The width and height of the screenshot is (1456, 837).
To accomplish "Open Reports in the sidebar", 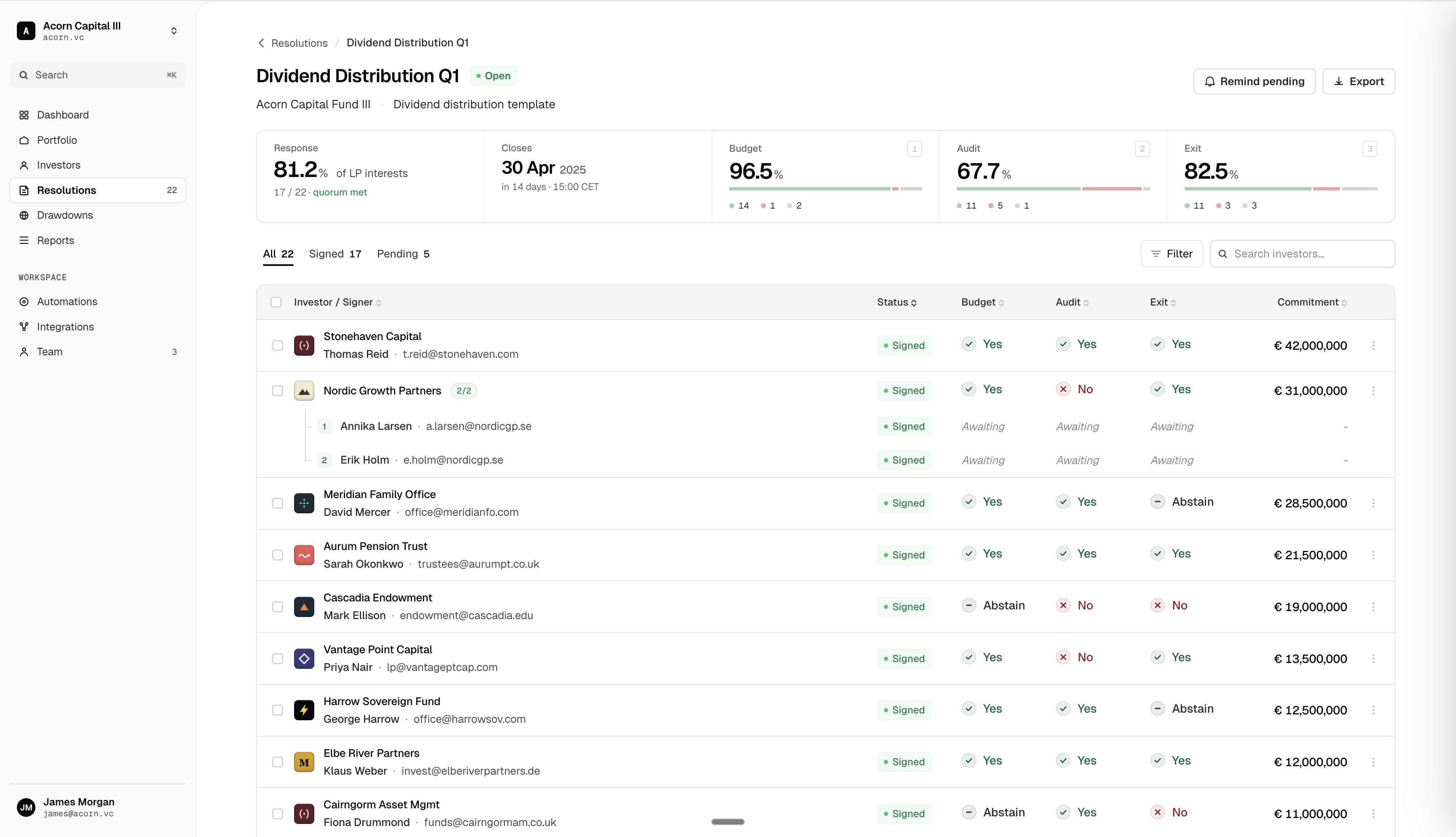I will coord(98,241).
